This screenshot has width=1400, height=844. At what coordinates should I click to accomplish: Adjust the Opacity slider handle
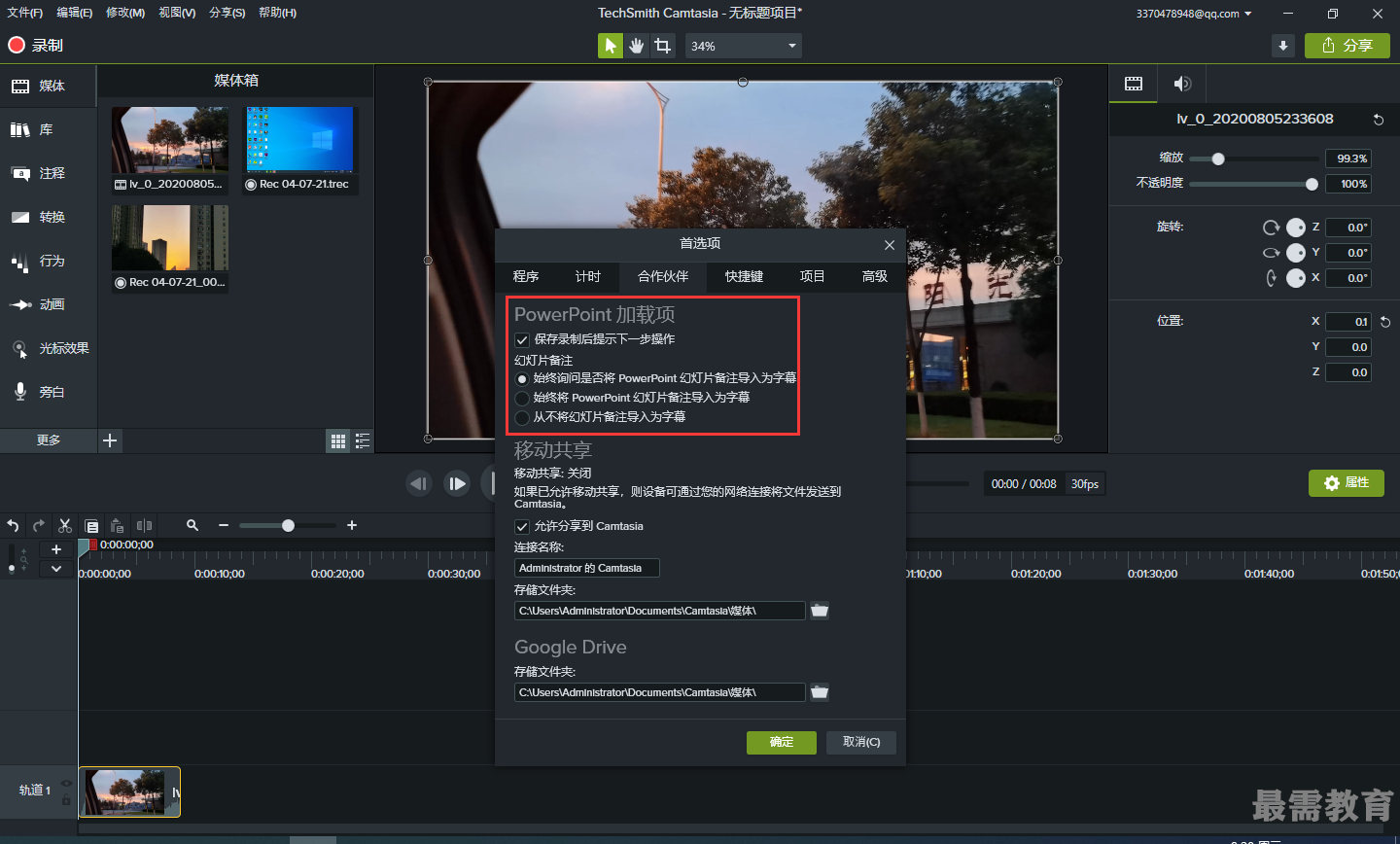(x=1312, y=184)
